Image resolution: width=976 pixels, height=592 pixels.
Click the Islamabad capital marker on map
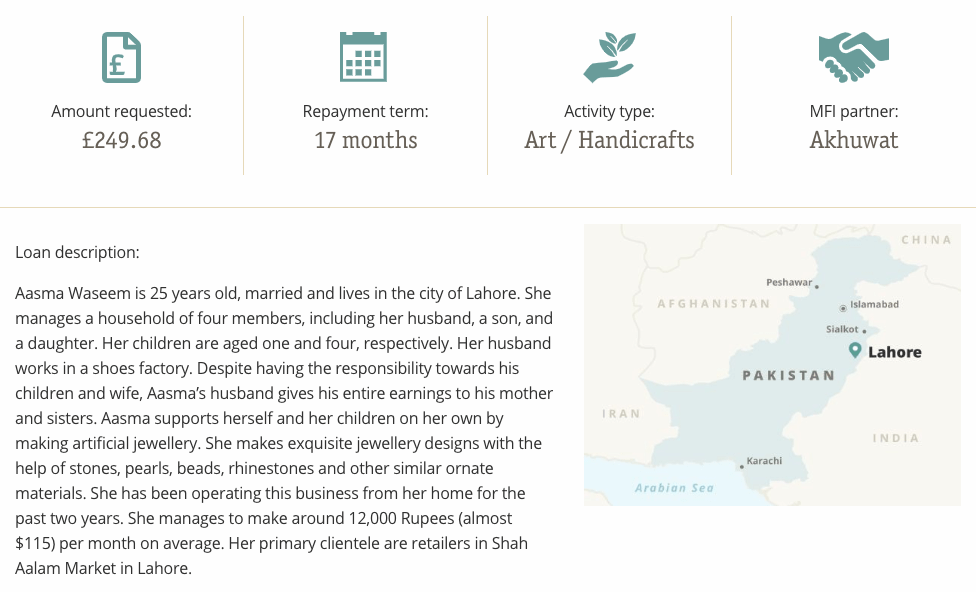843,308
